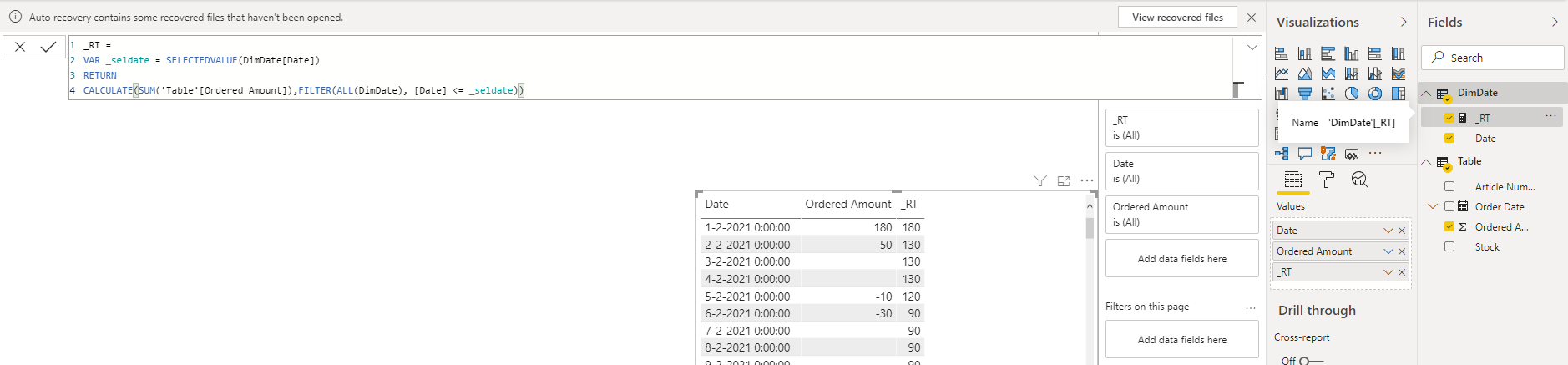The image size is (1568, 365).
Task: Get more visuals via ellipsis icon
Action: [x=1375, y=154]
